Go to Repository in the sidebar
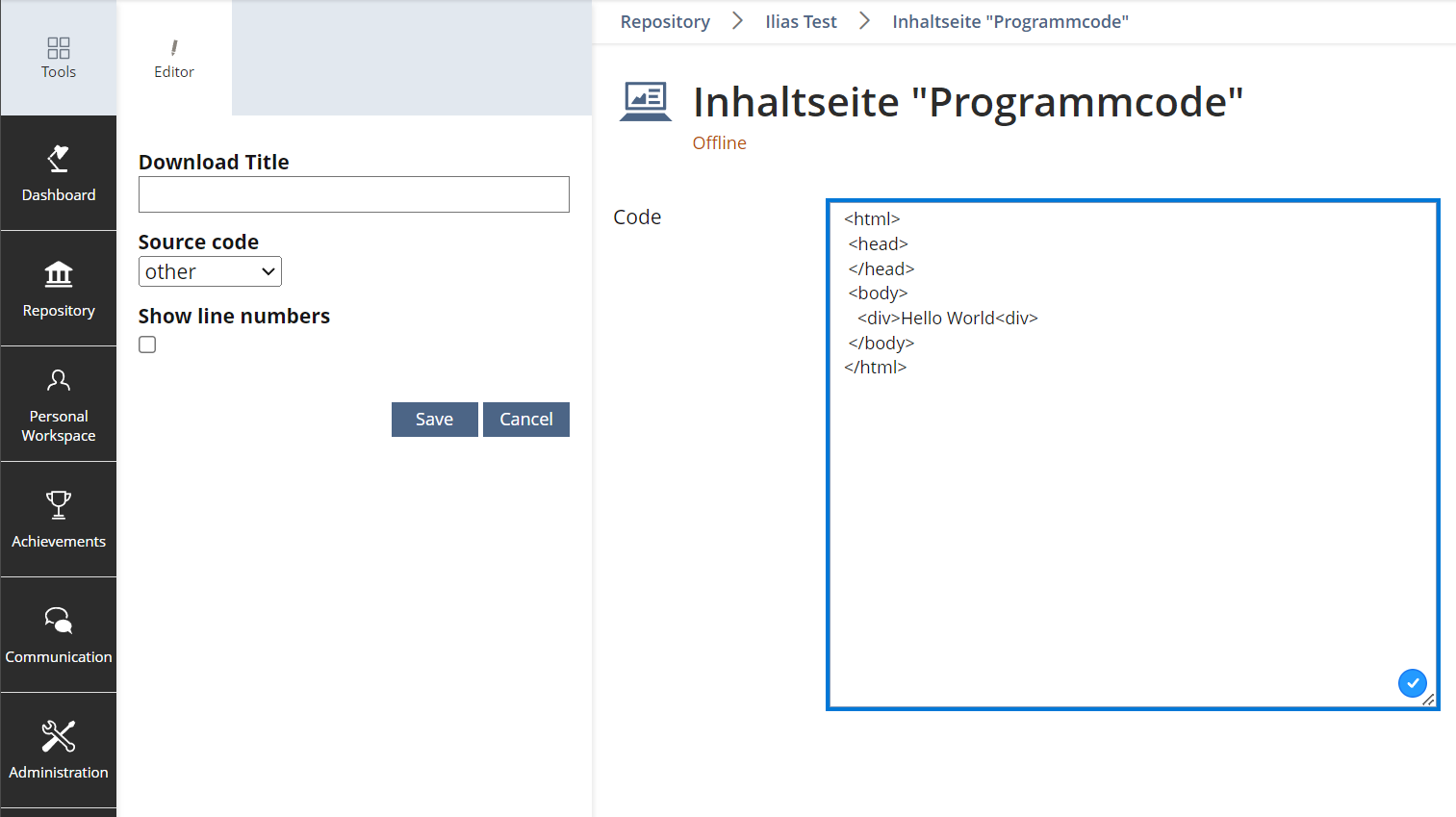 (x=59, y=289)
